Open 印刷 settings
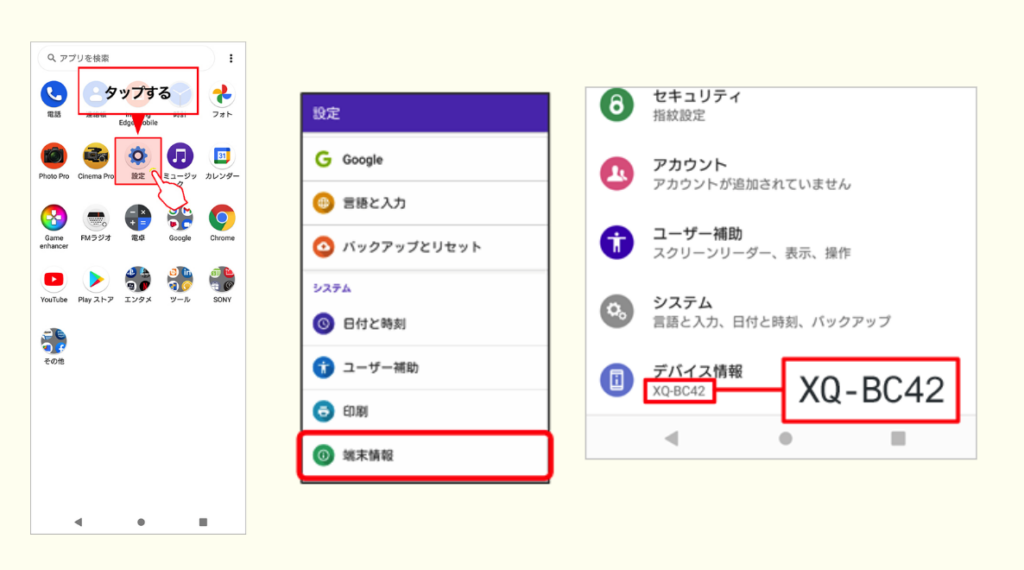 425,411
